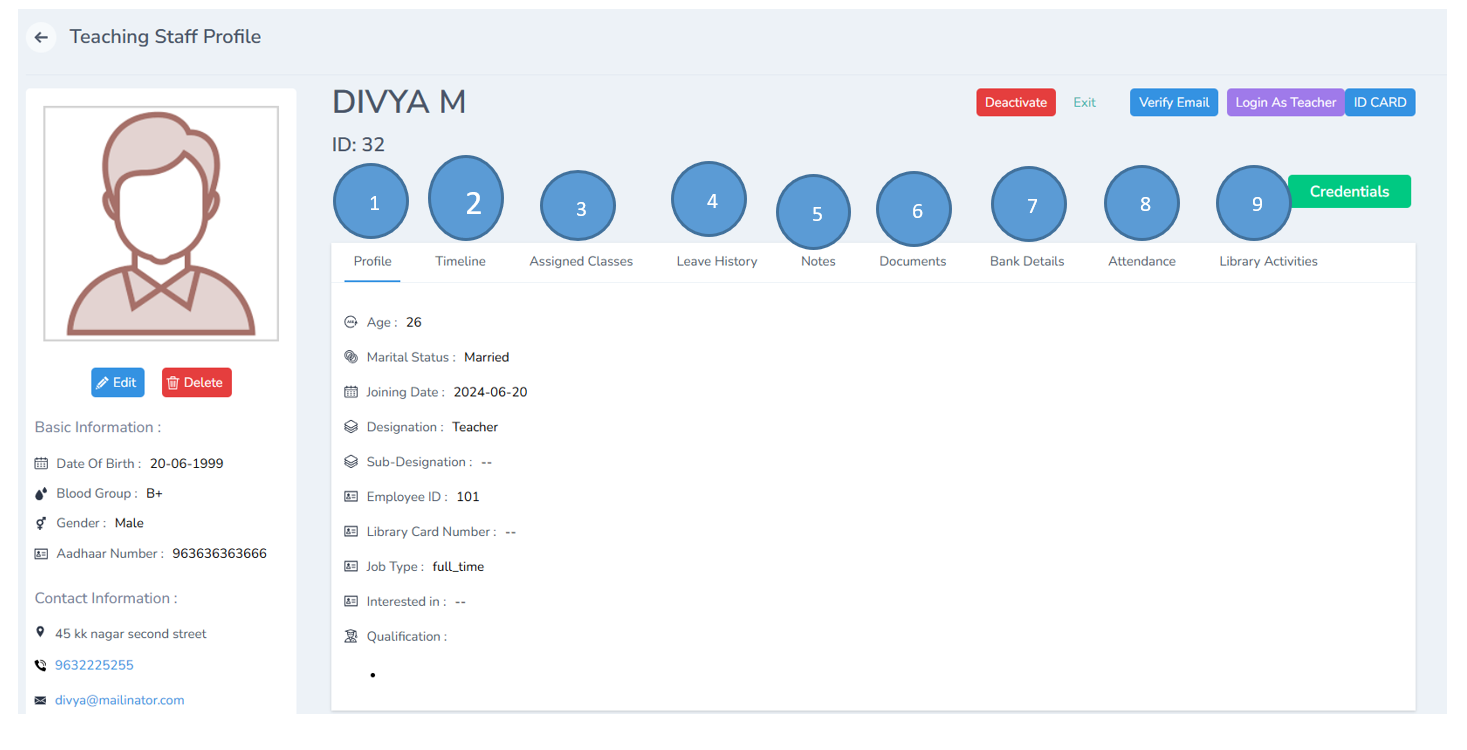Switch to the Timeline tab
Image resolution: width=1467 pixels, height=750 pixels.
(x=460, y=261)
